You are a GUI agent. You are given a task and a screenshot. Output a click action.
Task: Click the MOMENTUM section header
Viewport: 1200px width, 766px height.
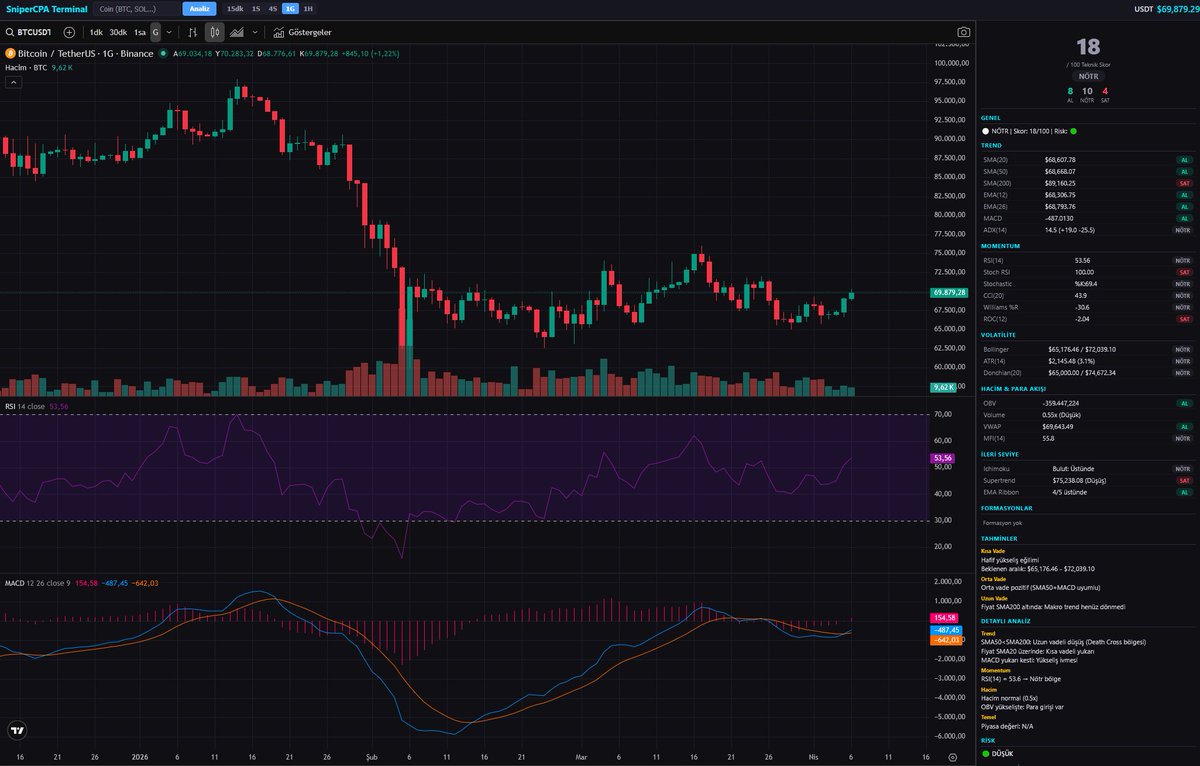(999, 247)
